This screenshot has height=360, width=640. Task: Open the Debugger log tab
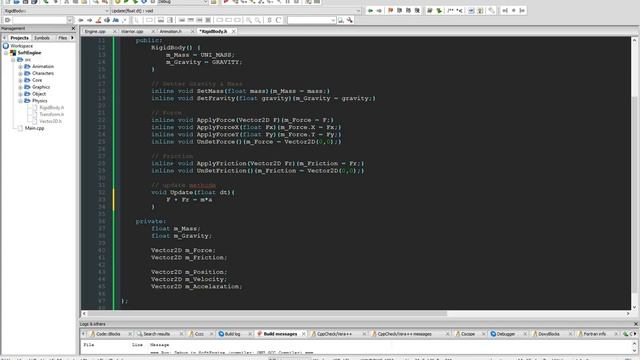point(506,334)
